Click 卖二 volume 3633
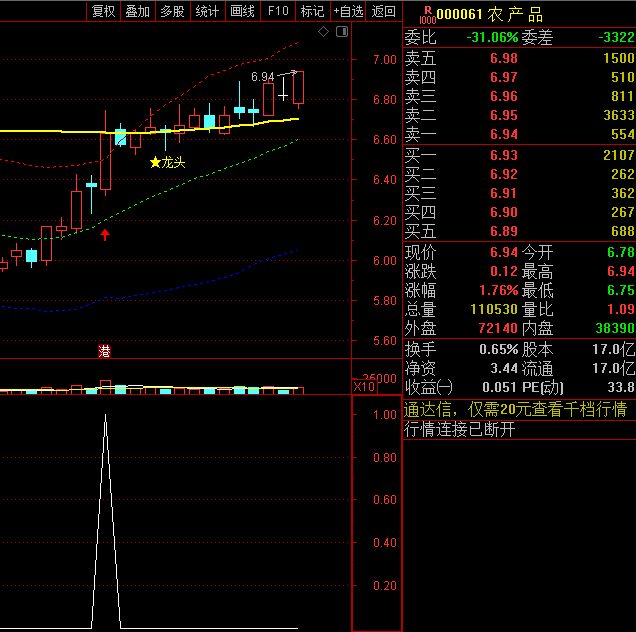The height and width of the screenshot is (632, 636). (x=619, y=116)
